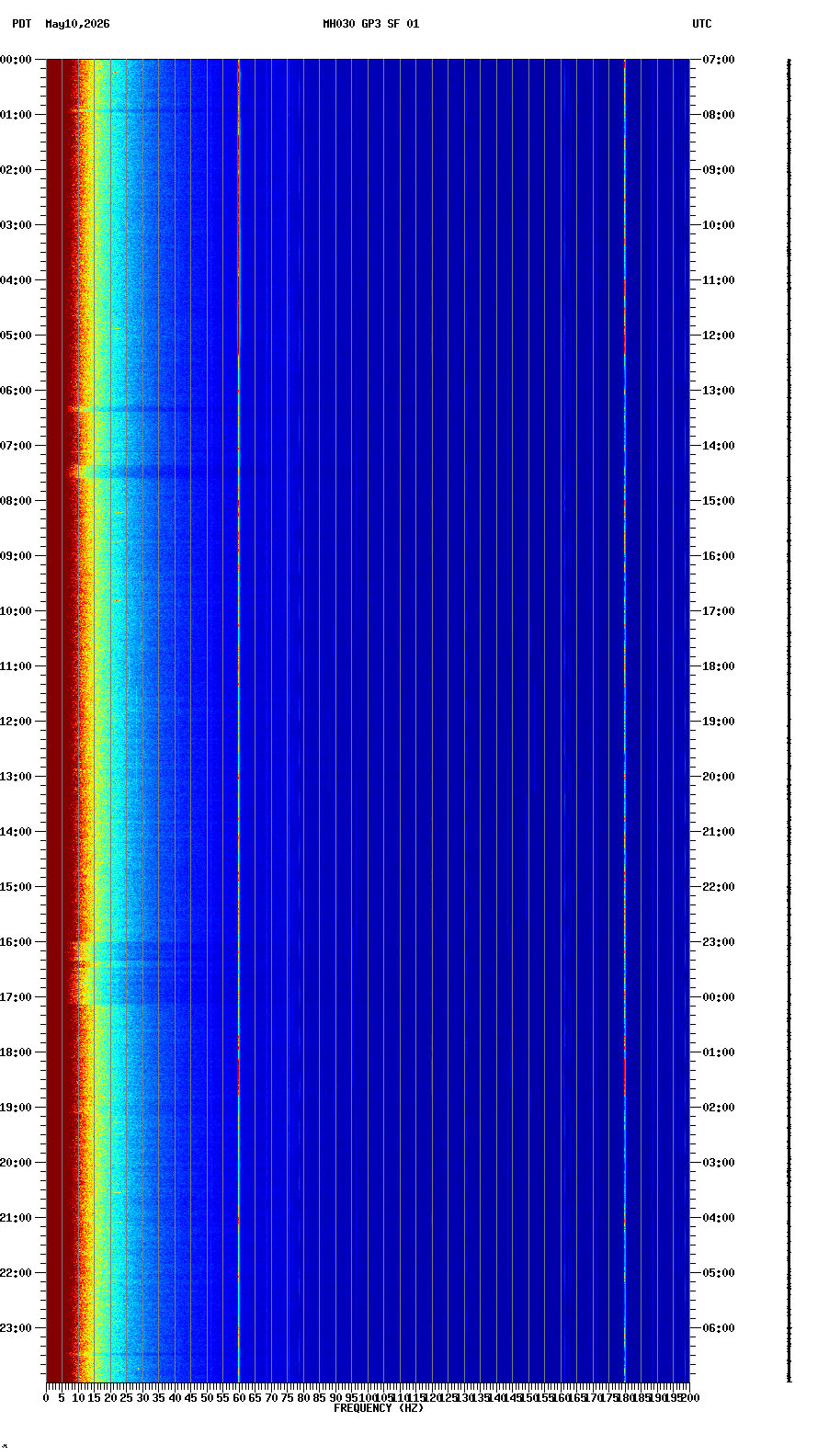This screenshot has height=1456, width=829.
Task: Click the 18:00 UTC time label
Action: pyautogui.click(x=719, y=666)
